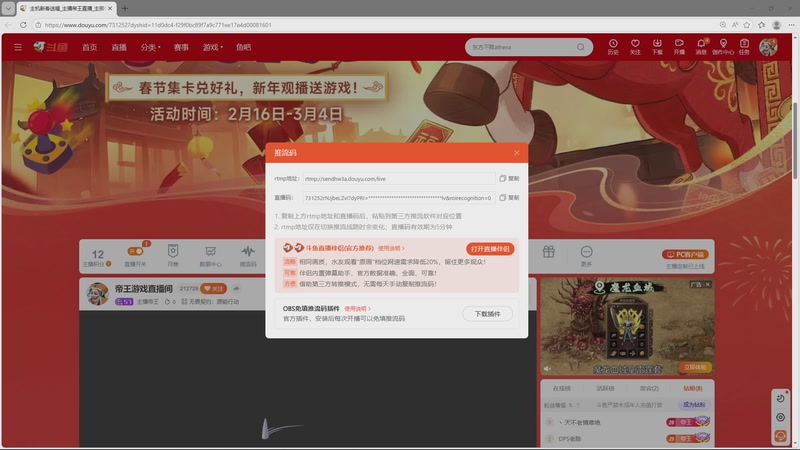The image size is (800, 450).
Task: Copy the 直播码 with its 复制 button
Action: [x=509, y=197]
